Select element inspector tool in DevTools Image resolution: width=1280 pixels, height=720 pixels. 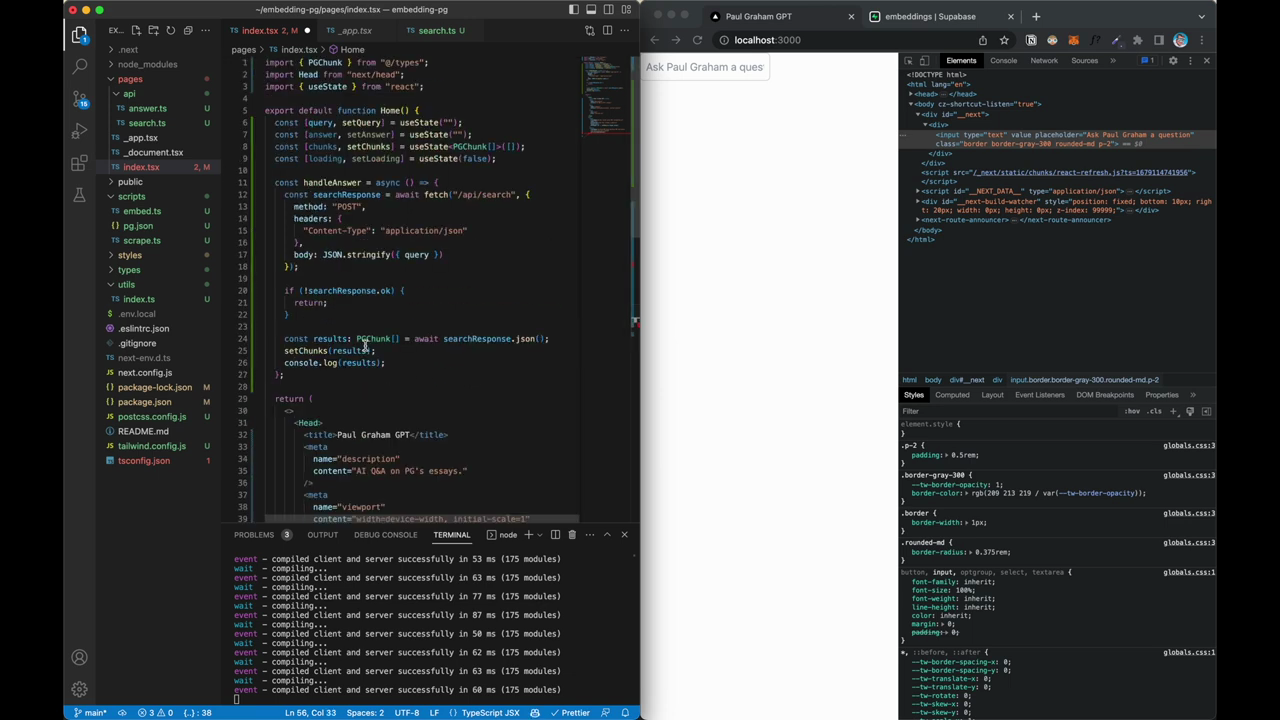pos(908,61)
